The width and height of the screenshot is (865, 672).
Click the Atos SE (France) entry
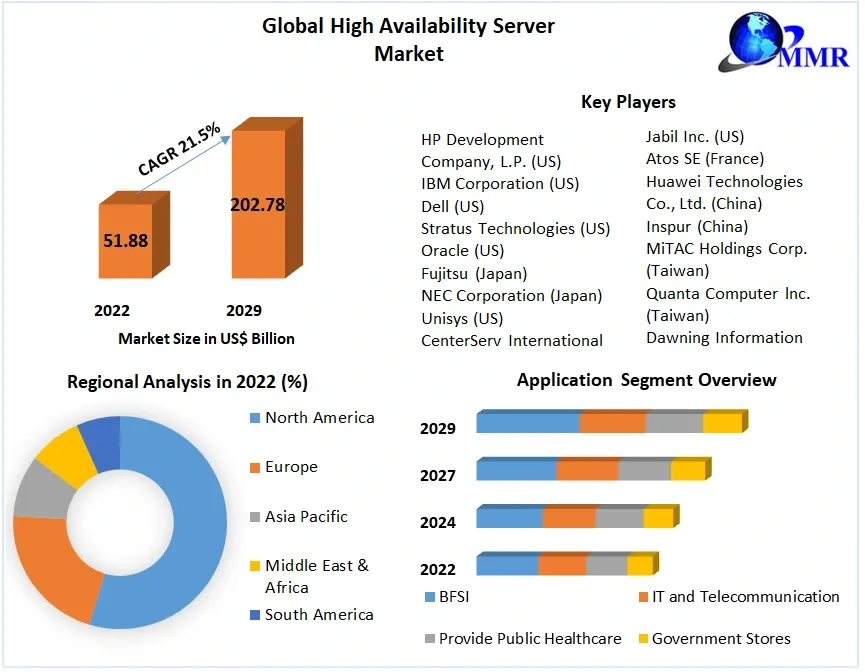click(x=707, y=159)
